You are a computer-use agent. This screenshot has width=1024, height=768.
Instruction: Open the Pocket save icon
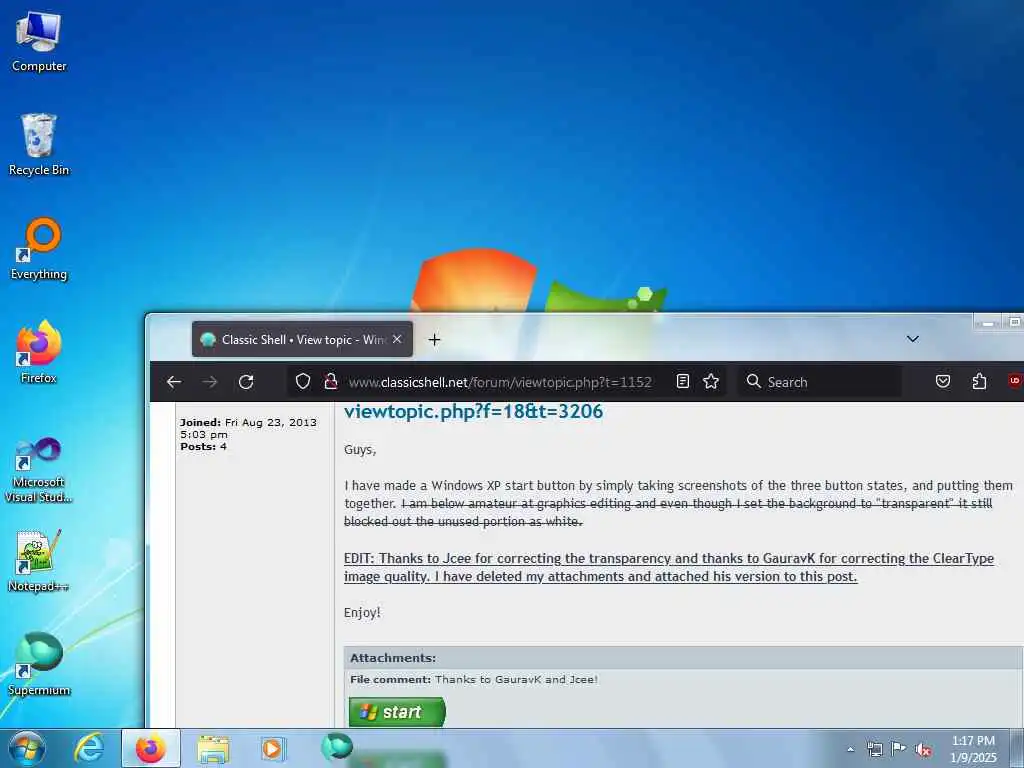[x=943, y=381]
